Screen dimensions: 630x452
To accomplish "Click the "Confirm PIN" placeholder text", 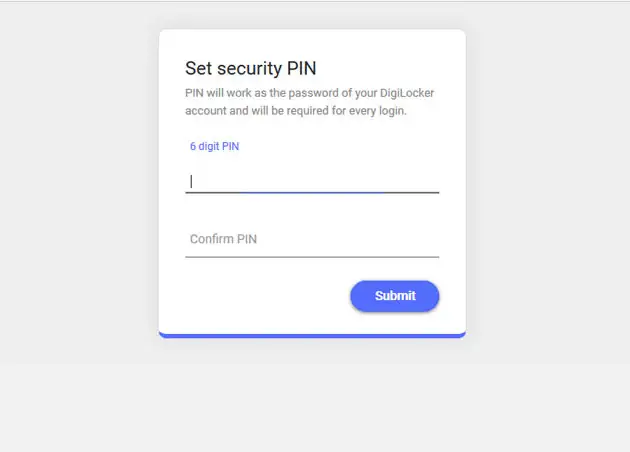I will click(224, 240).
